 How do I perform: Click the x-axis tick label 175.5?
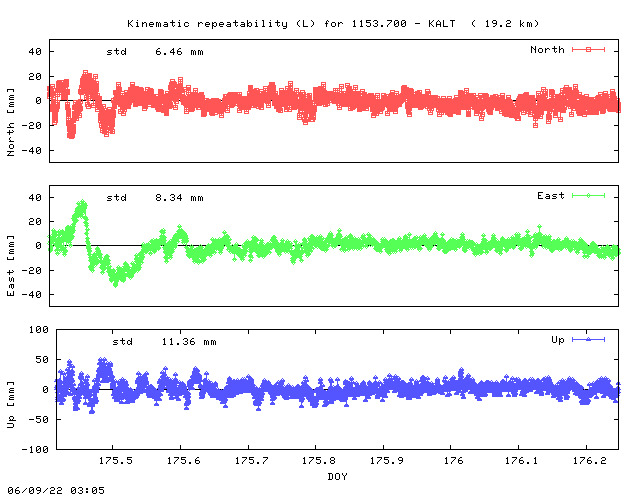[116, 460]
